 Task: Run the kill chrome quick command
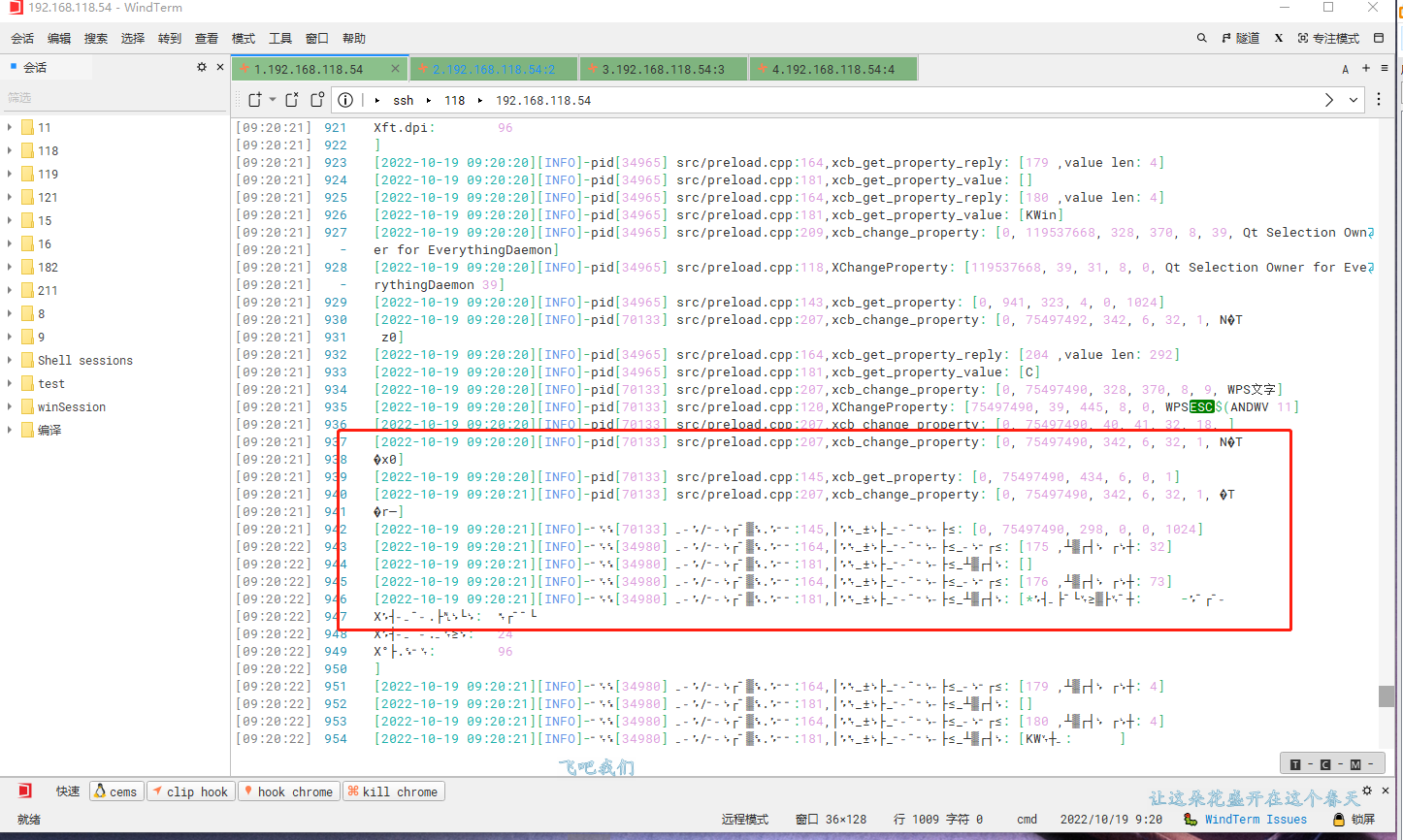point(392,792)
